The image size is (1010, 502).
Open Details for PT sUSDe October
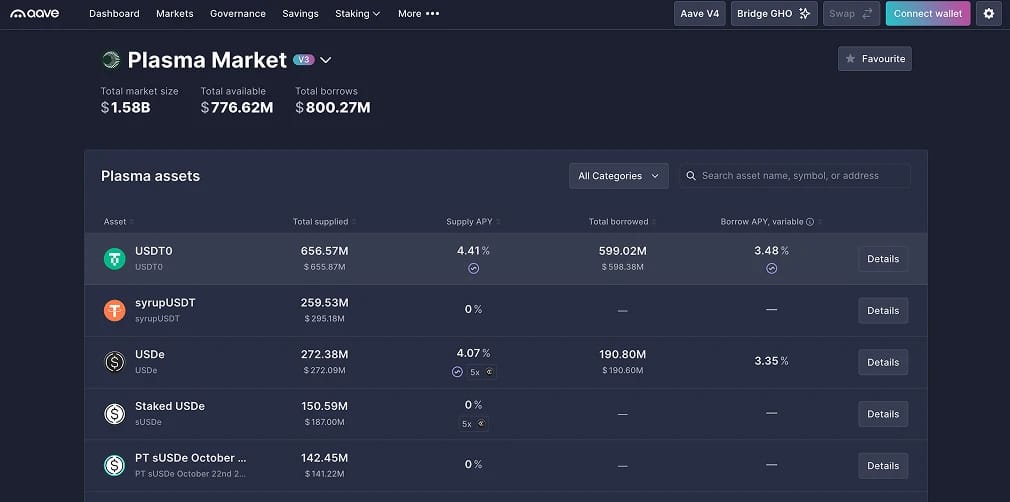coord(883,465)
